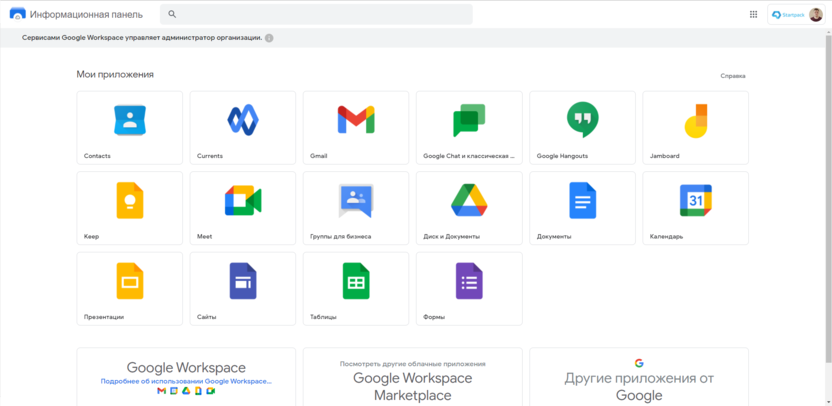The width and height of the screenshot is (832, 406).
Task: Open the Формы purple form icon
Action: coord(469,281)
